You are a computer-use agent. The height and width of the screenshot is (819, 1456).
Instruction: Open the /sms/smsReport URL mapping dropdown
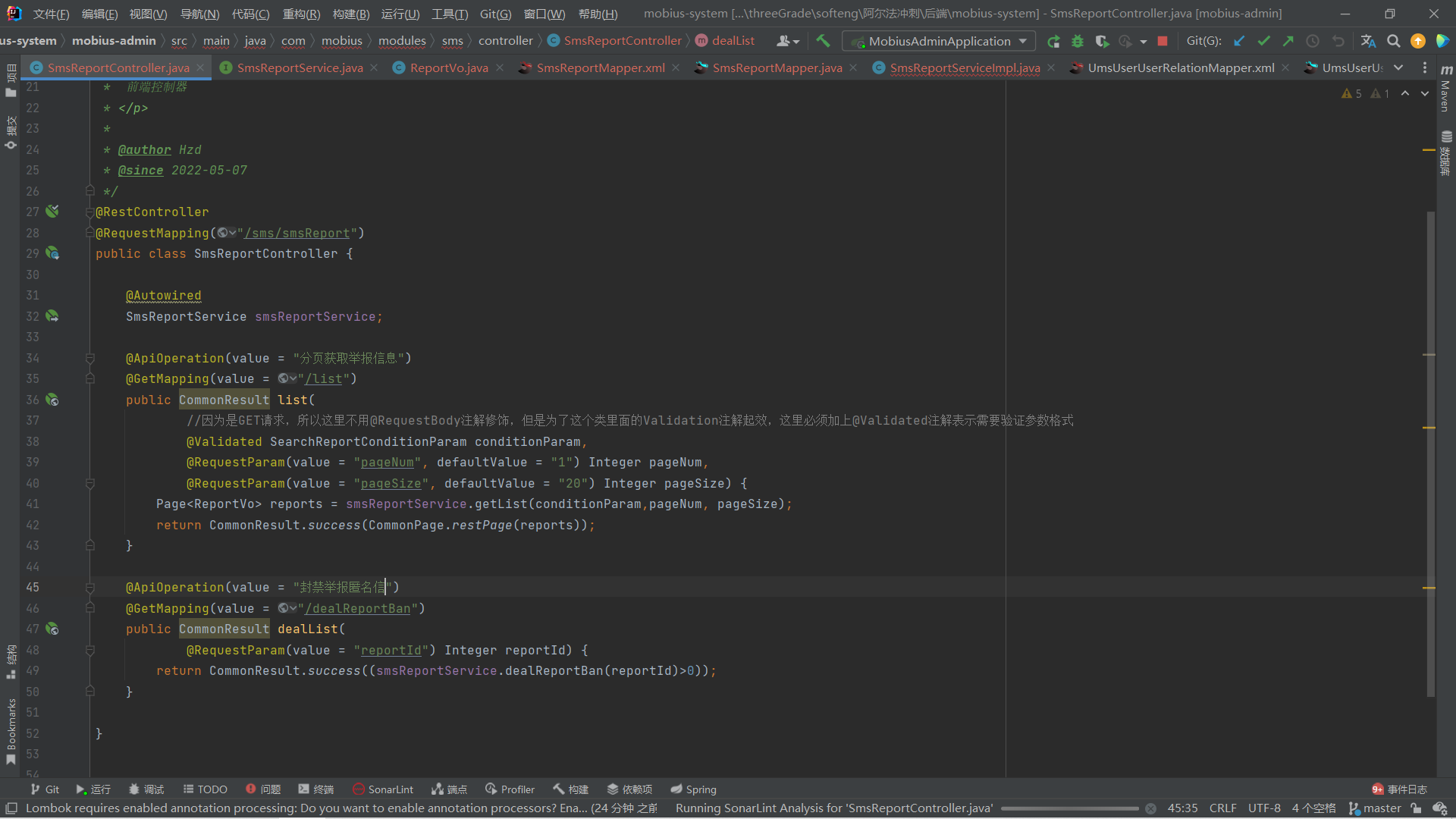[227, 233]
